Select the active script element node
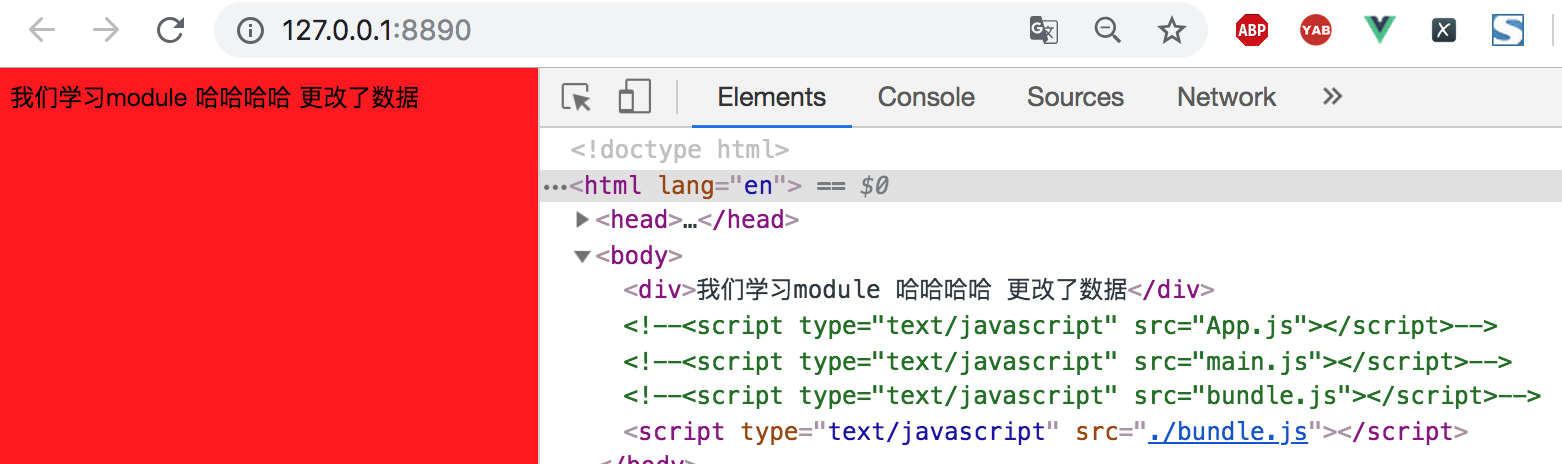1562x464 pixels. tap(1045, 432)
